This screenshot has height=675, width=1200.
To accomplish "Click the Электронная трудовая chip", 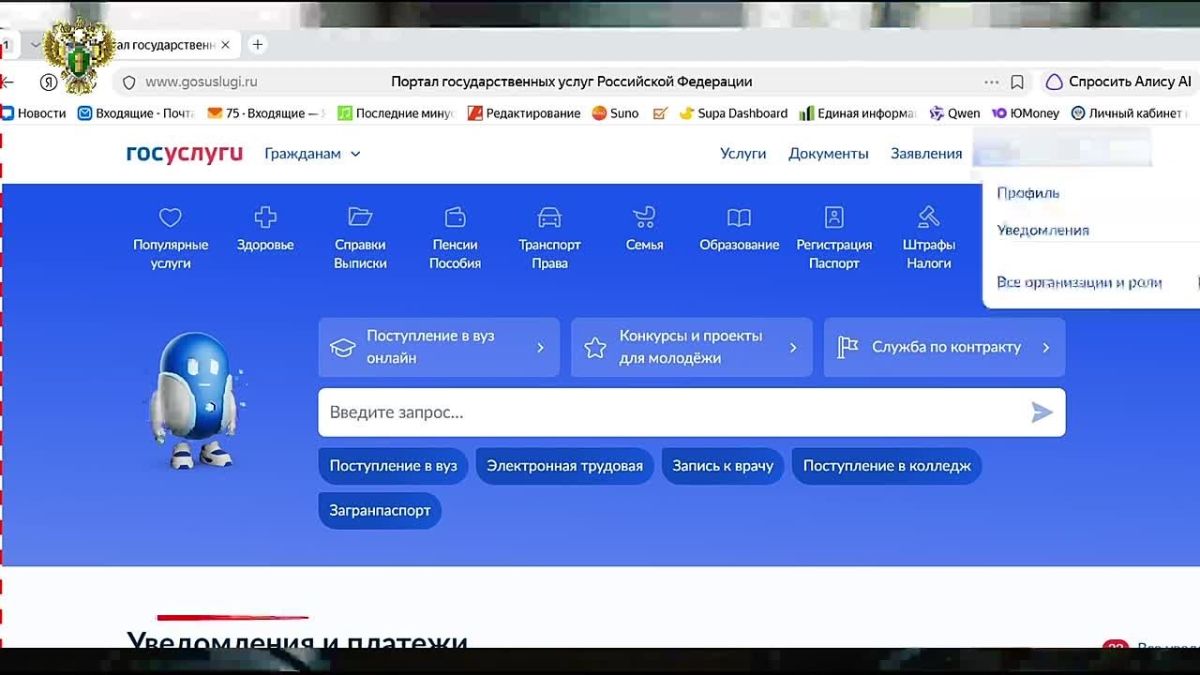I will 565,466.
